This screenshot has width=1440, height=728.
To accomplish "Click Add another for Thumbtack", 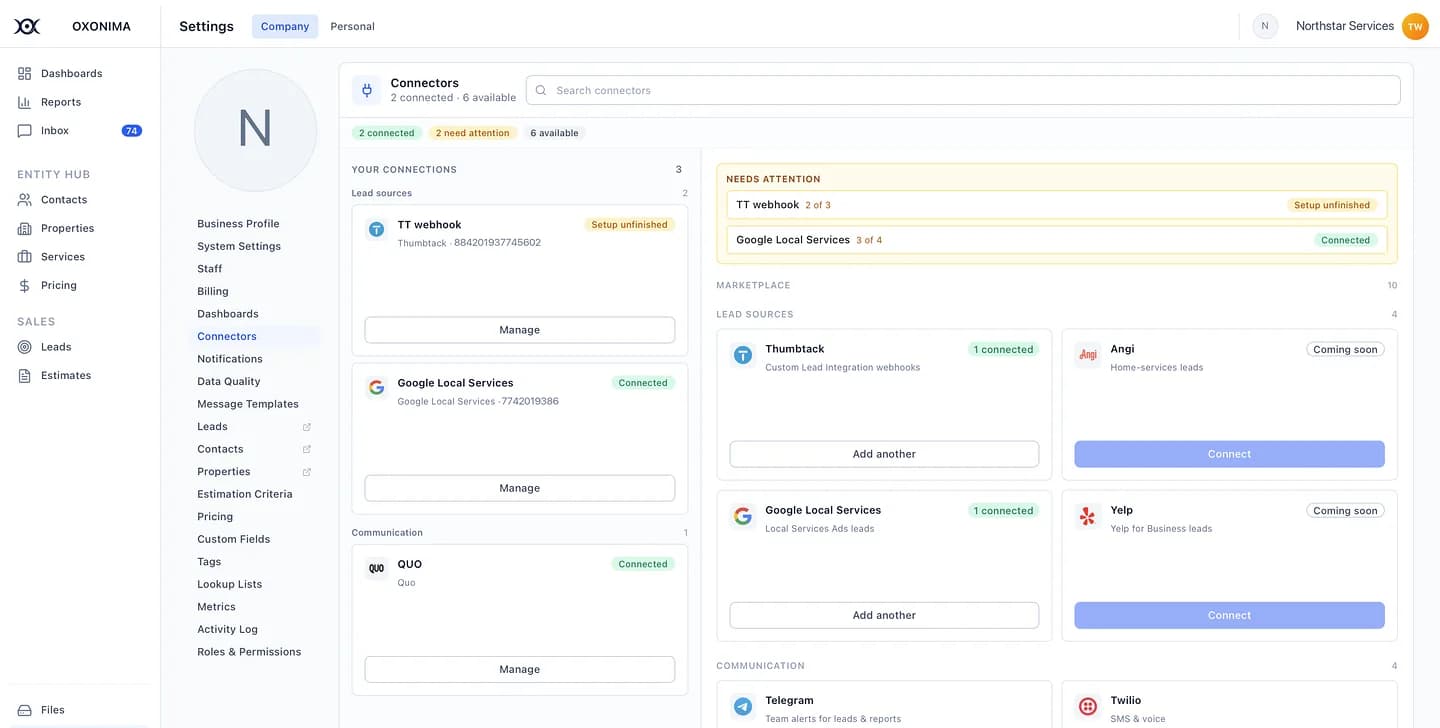I will (x=884, y=454).
